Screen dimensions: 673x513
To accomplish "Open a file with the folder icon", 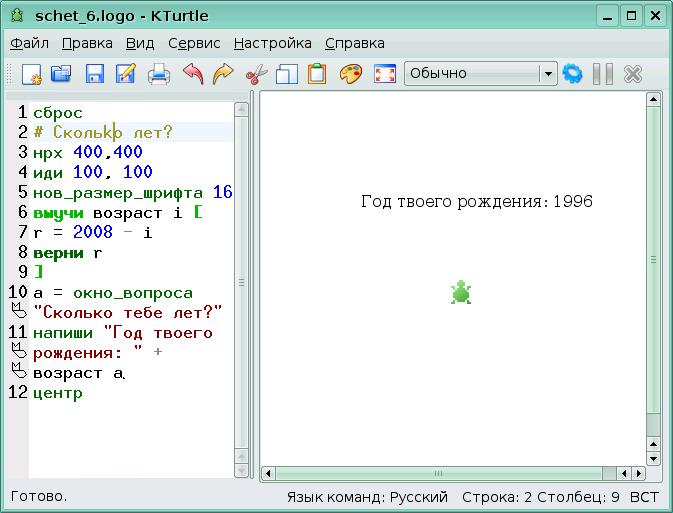I will 61,74.
